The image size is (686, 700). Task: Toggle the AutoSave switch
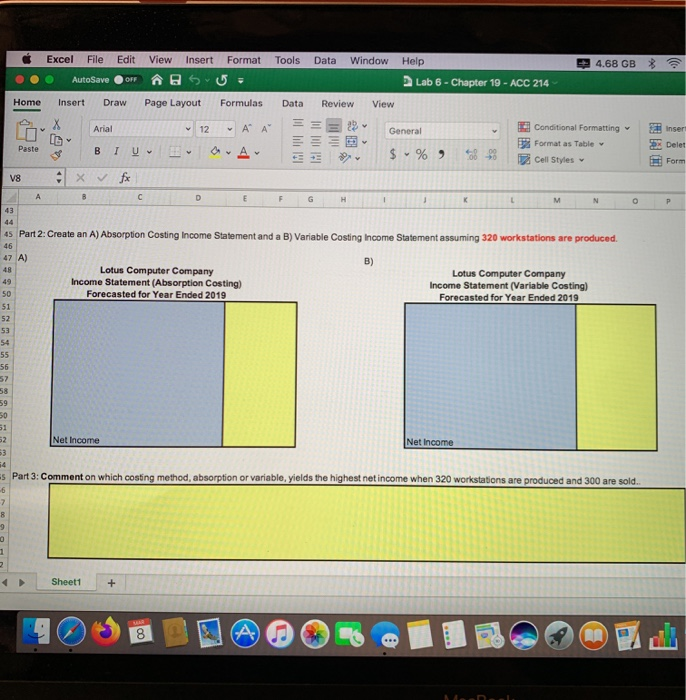click(127, 79)
